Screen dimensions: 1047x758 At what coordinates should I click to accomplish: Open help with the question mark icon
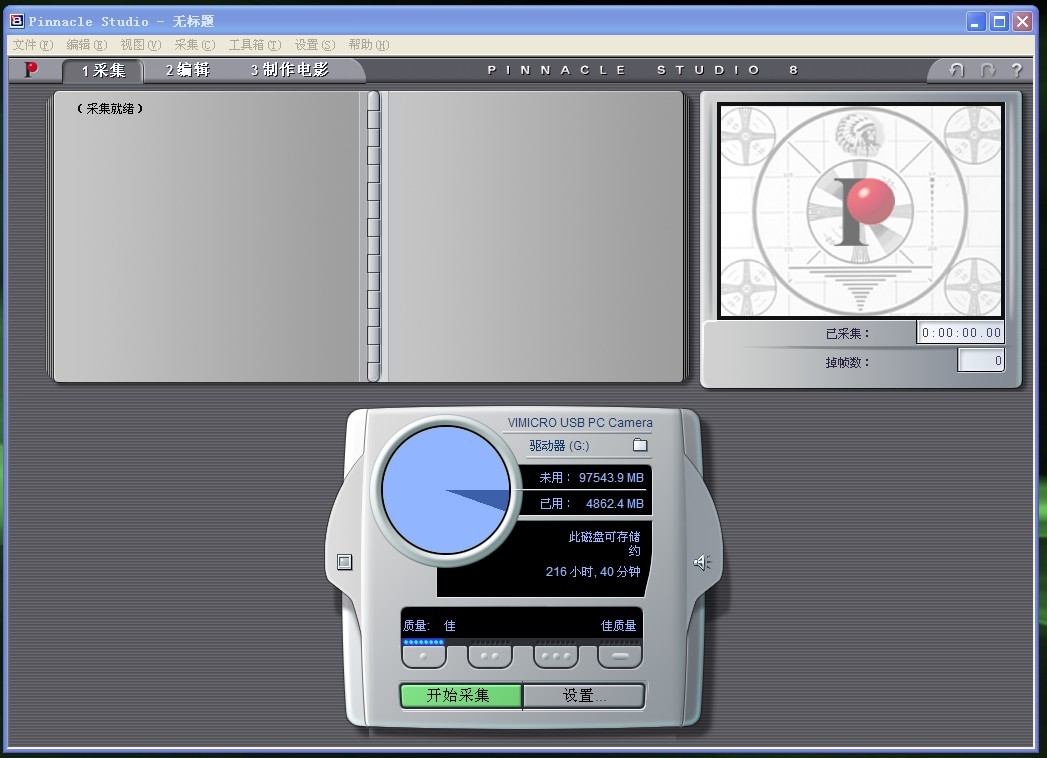pos(1016,70)
